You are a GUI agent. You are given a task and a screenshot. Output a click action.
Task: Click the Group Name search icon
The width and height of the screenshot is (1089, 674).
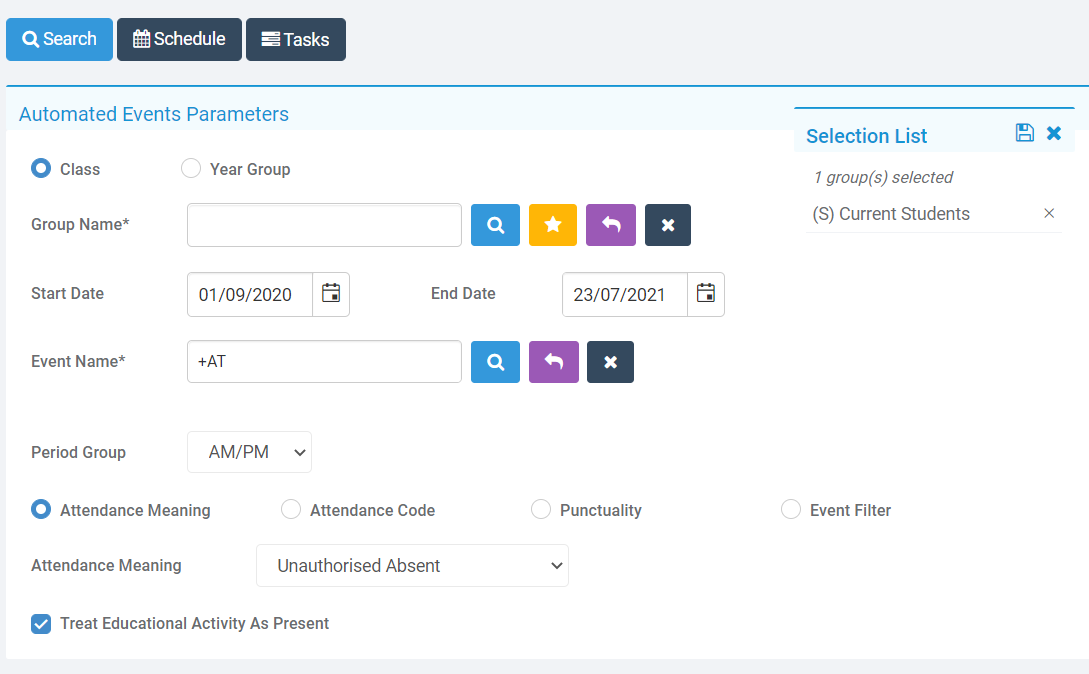click(495, 225)
